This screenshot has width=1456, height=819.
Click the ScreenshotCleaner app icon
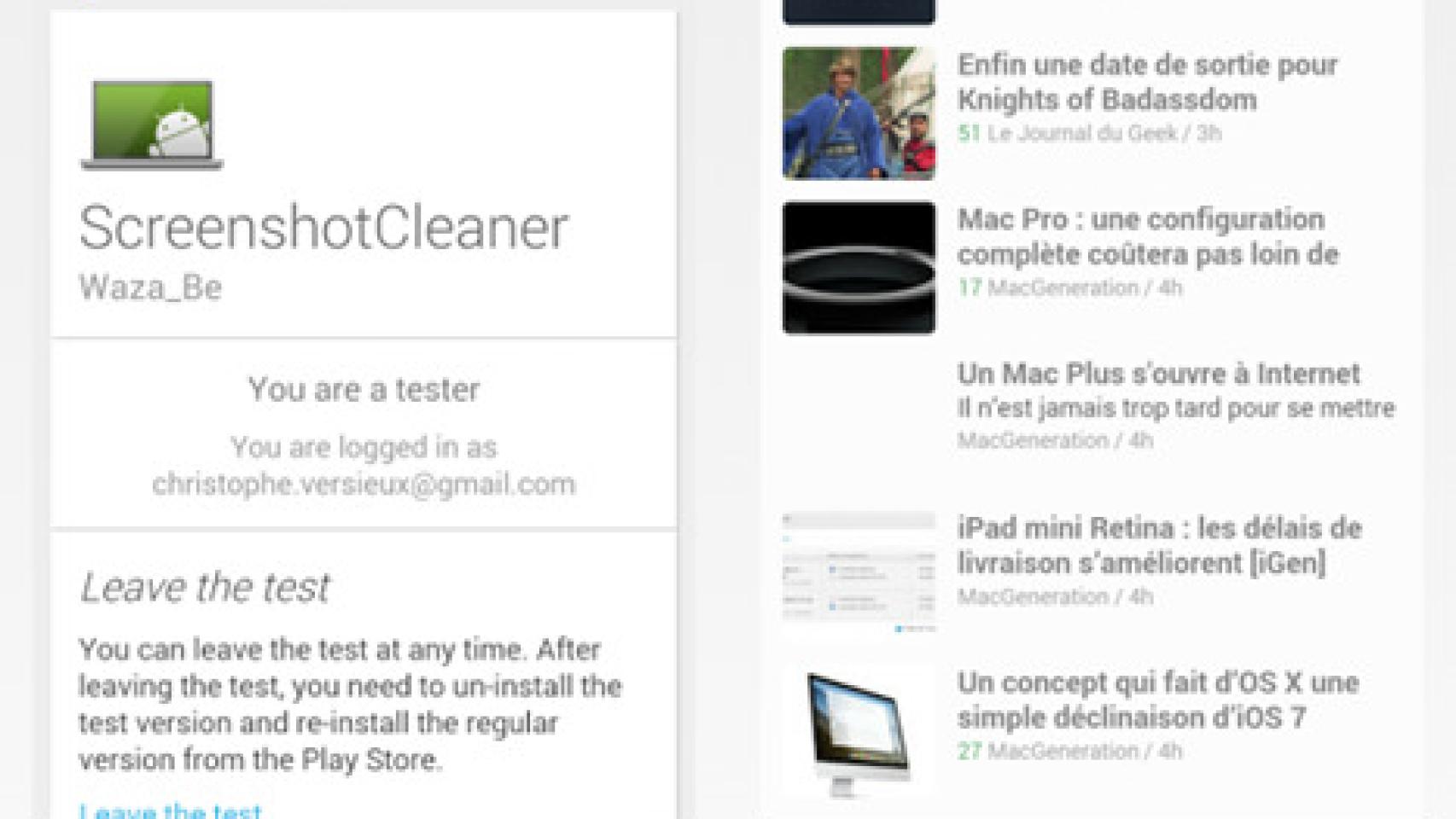pyautogui.click(x=152, y=125)
